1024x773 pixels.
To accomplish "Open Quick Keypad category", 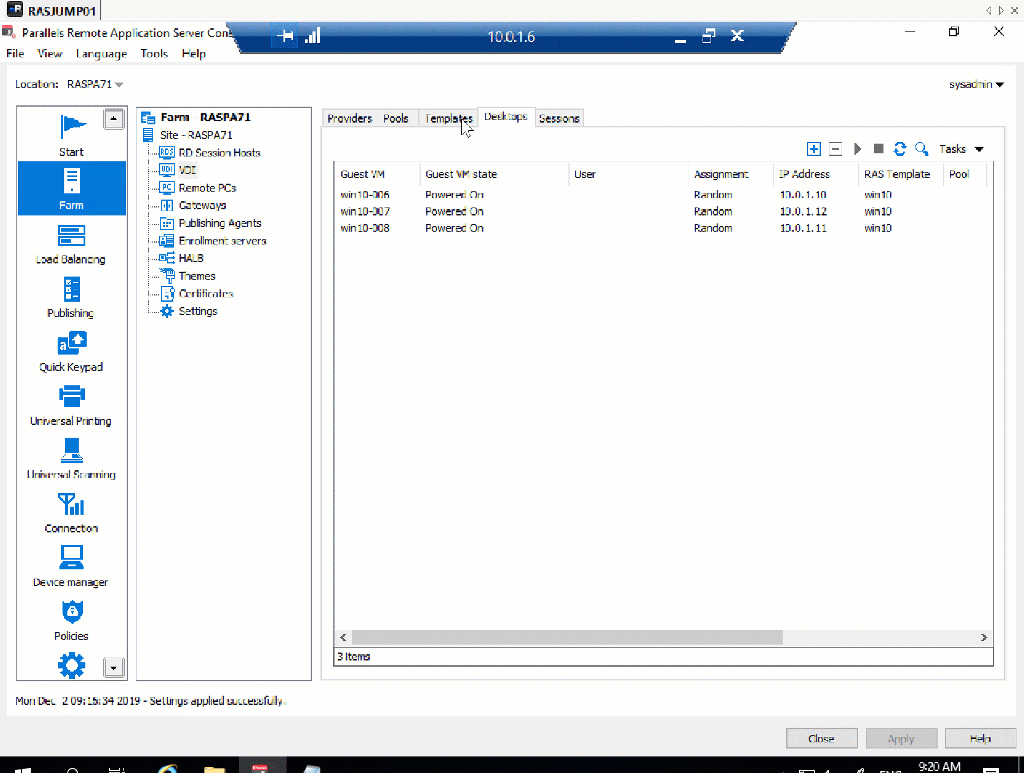I will click(x=71, y=352).
